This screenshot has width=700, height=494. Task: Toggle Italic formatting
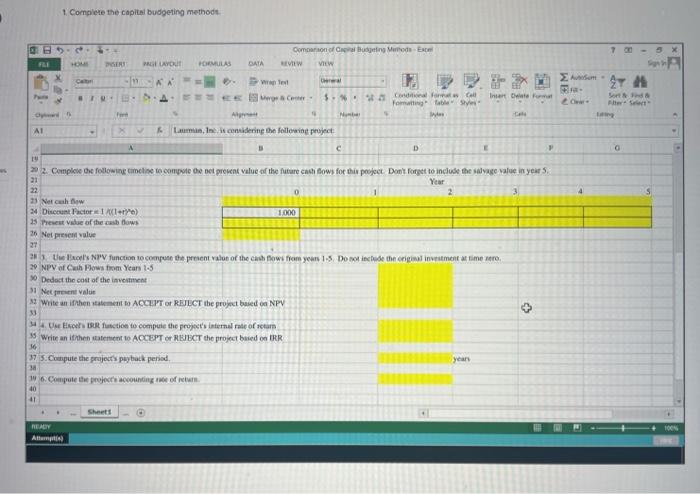tap(92, 98)
